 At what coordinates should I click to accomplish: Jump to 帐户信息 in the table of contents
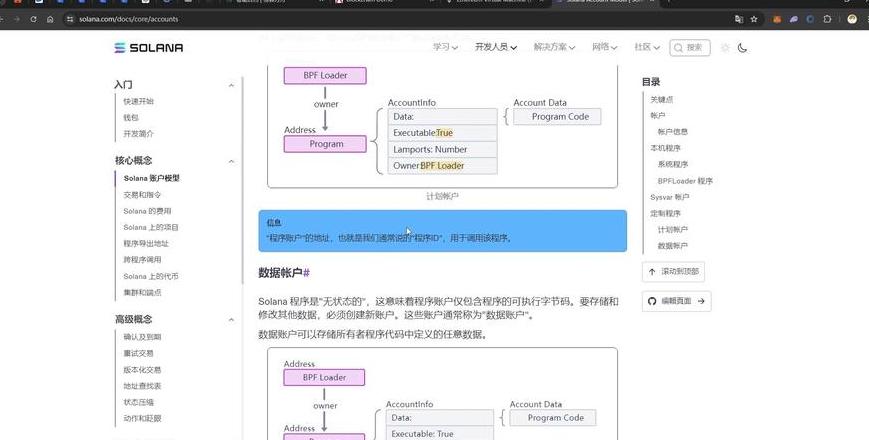(x=672, y=132)
